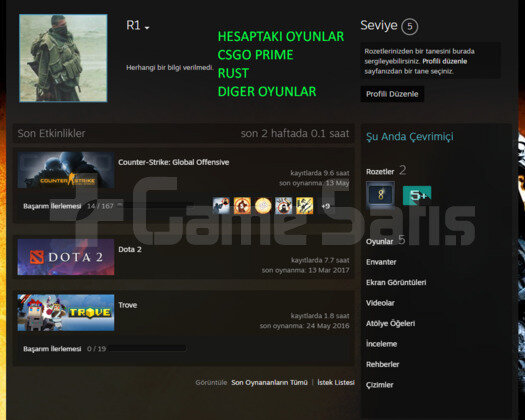Screen dimensions: 525x420
Task: Click the Profili Düzenle button
Action: click(392, 94)
